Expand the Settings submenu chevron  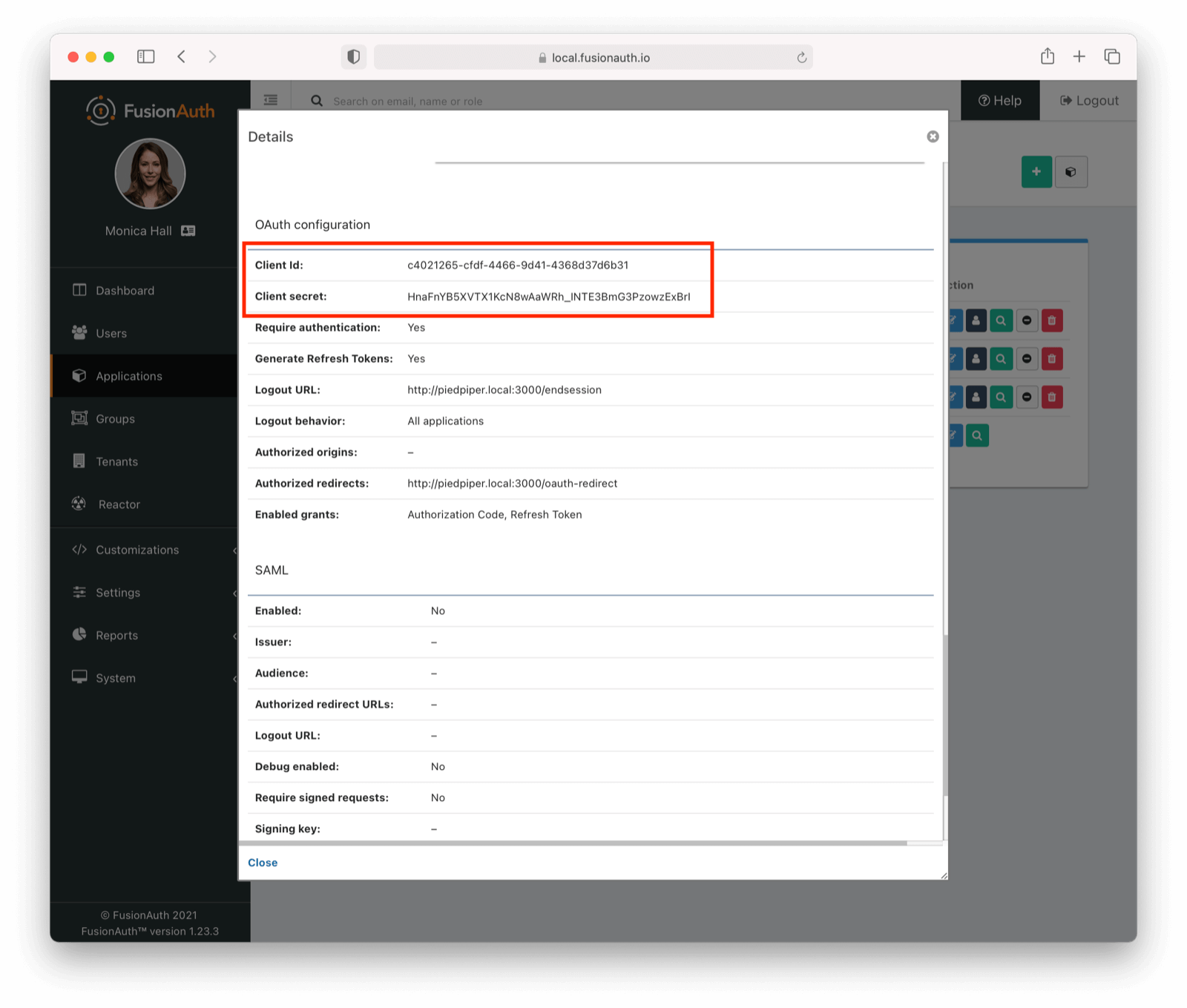click(234, 593)
